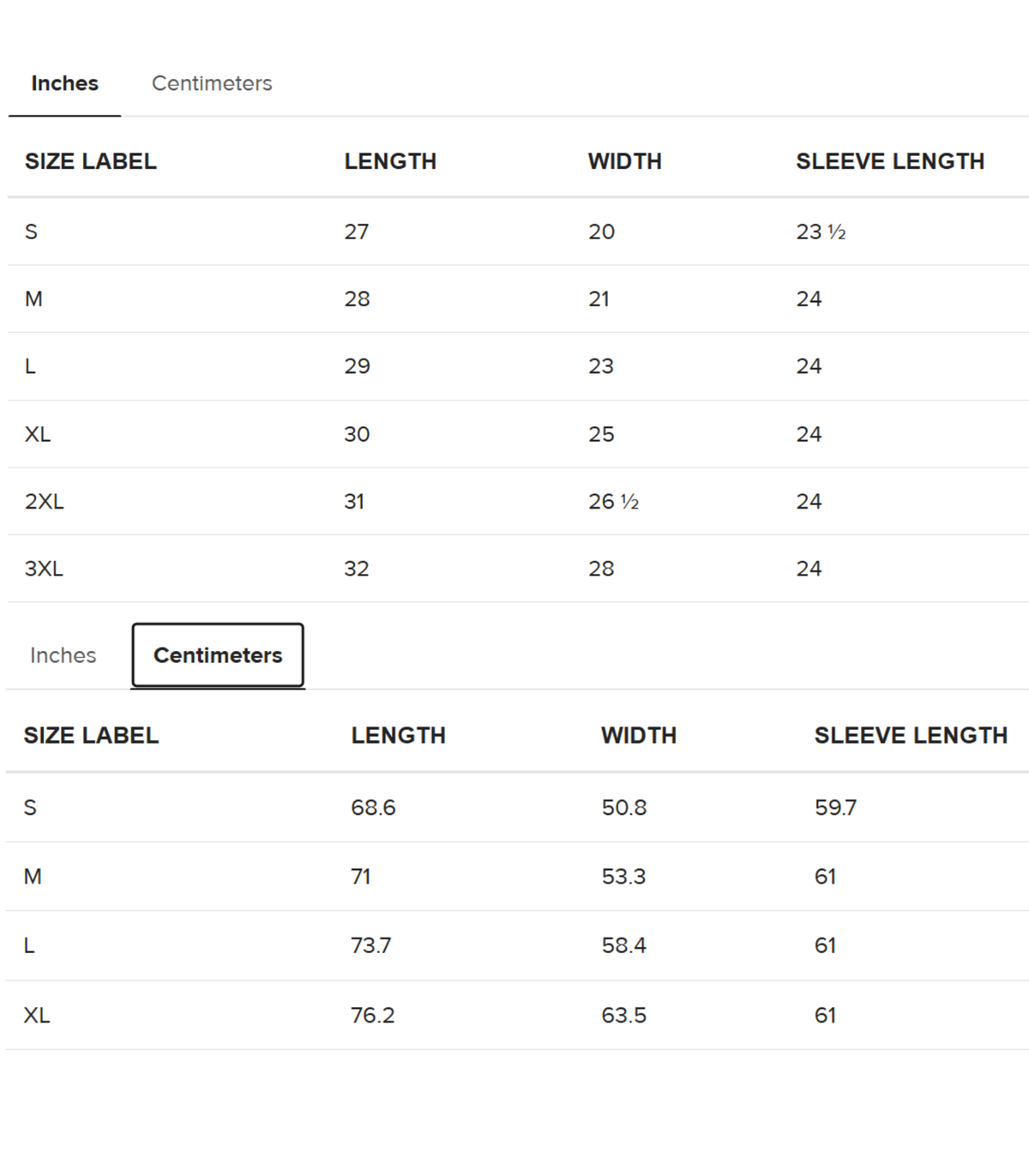
Task: Select the 2XL size row label
Action: 45,502
